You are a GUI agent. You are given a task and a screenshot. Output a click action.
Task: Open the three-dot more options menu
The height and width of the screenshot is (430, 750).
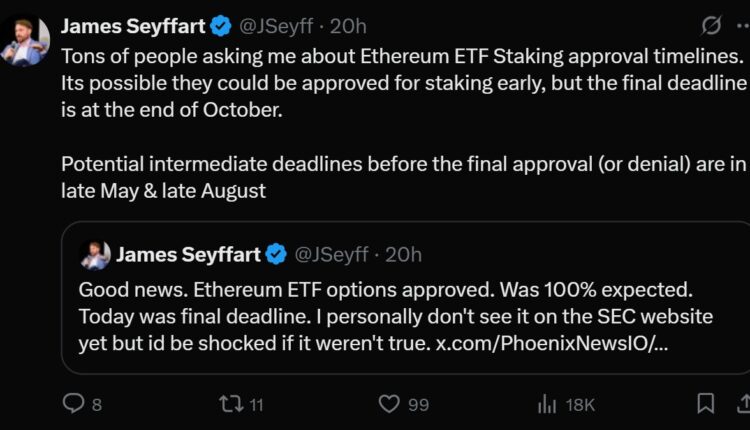pos(732,24)
